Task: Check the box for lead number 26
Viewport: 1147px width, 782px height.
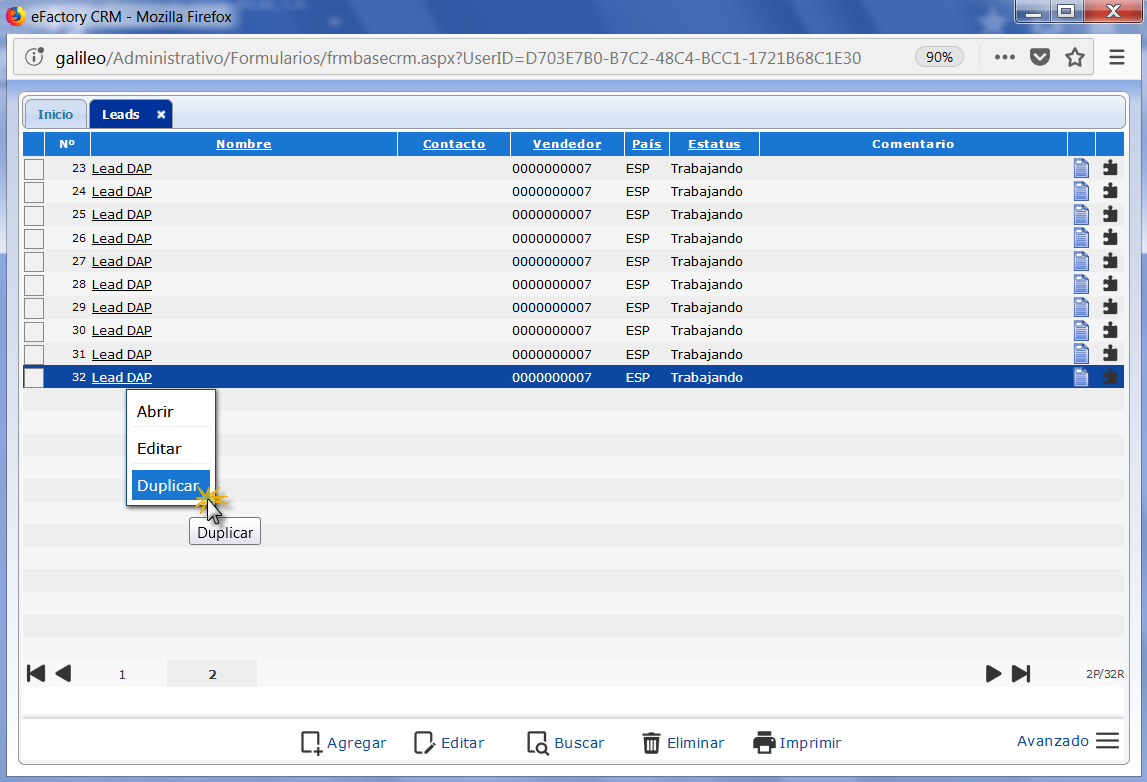Action: point(34,238)
